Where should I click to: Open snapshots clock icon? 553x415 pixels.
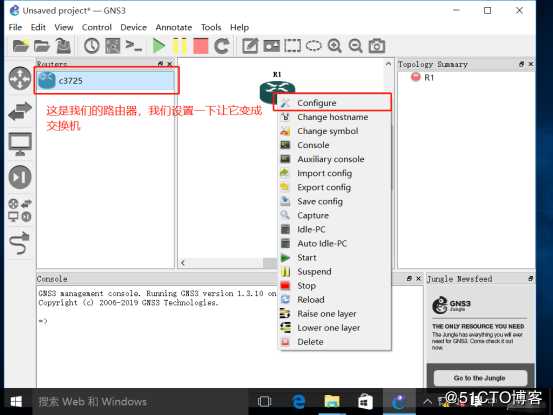click(92, 46)
